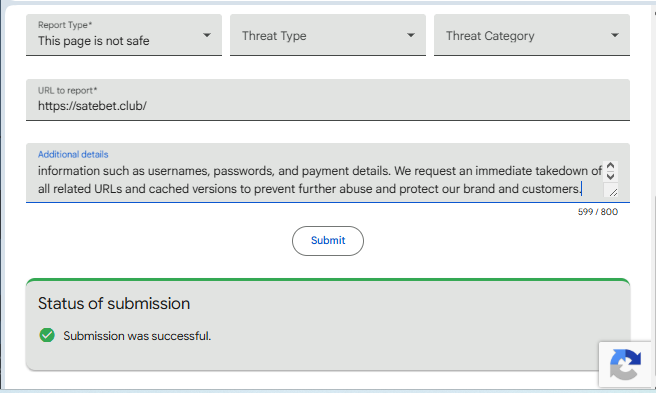This screenshot has width=656, height=393.
Task: Click the '599 / 800' character counter
Action: click(597, 212)
